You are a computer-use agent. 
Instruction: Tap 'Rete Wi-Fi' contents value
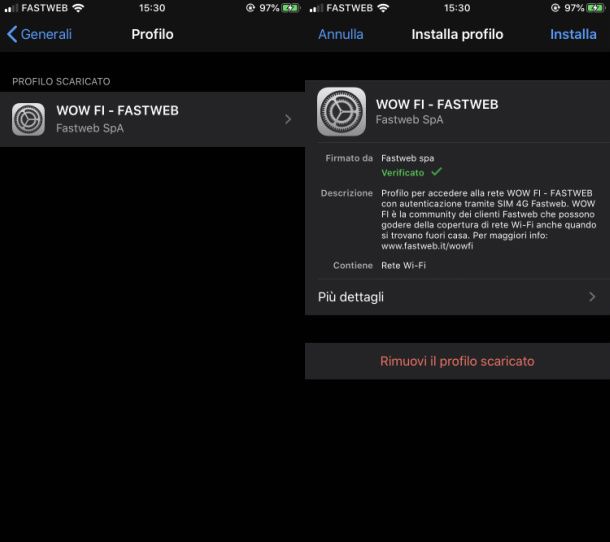403,265
